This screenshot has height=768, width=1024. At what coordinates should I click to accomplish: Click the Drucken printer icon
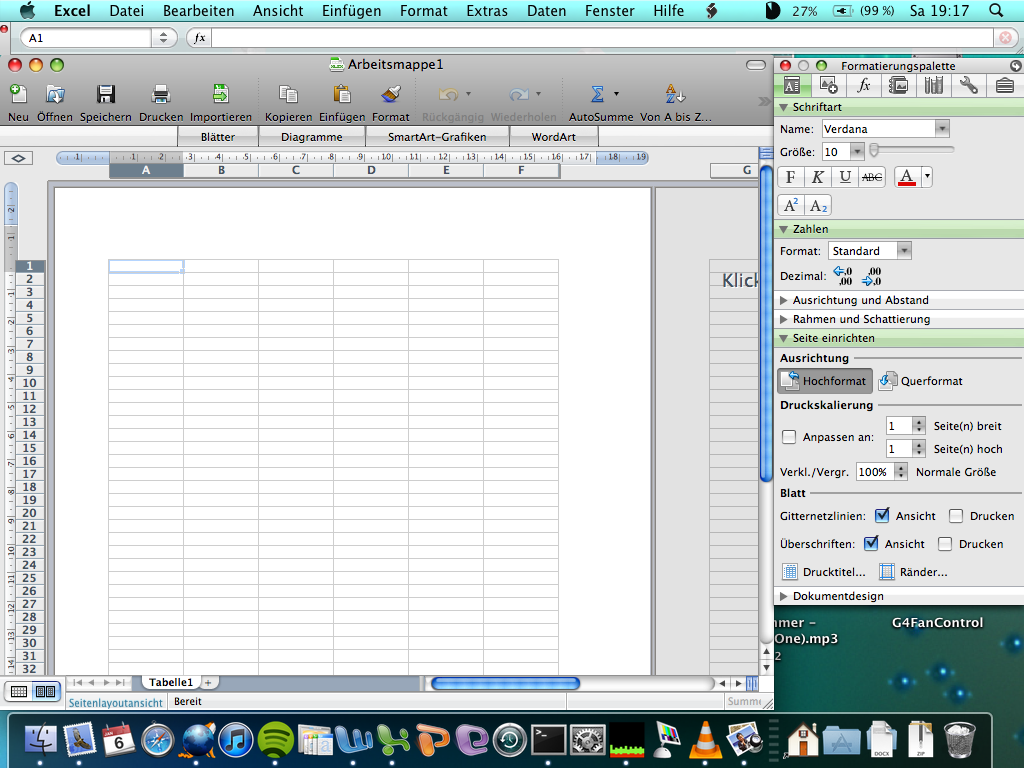(x=161, y=95)
